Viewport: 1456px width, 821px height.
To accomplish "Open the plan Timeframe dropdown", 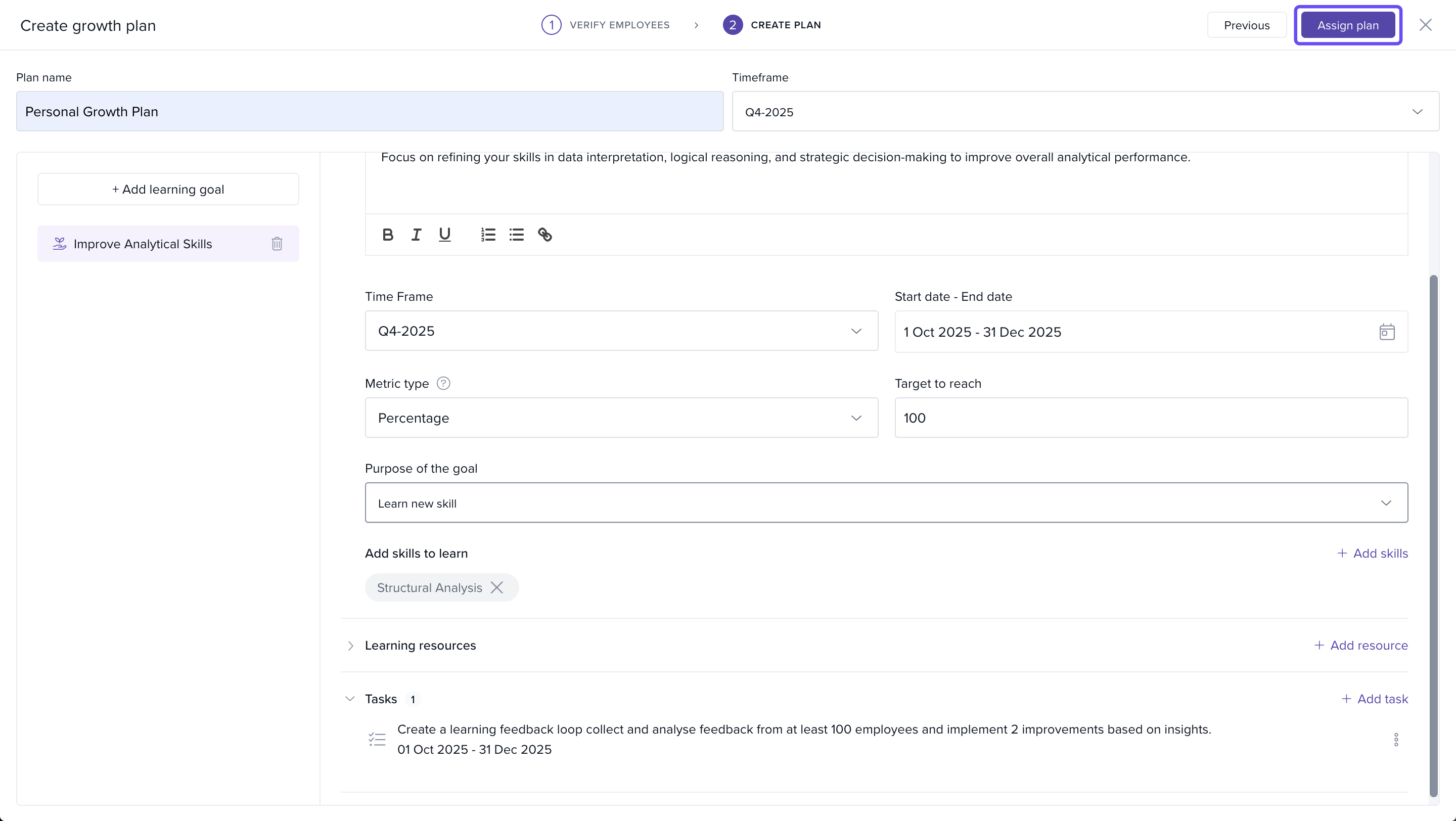I will pyautogui.click(x=1085, y=111).
